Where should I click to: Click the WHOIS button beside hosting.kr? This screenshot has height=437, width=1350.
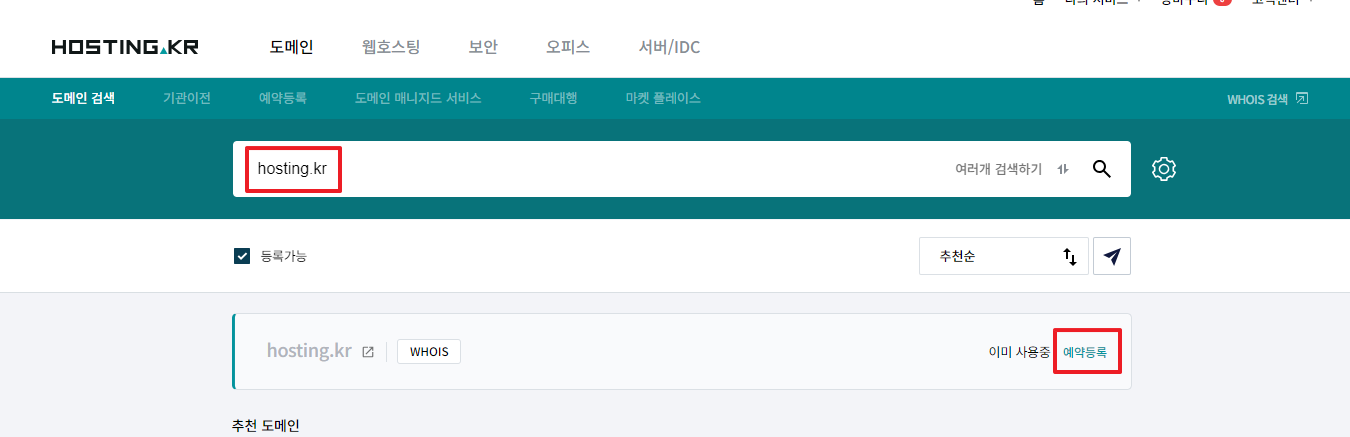[x=429, y=352]
